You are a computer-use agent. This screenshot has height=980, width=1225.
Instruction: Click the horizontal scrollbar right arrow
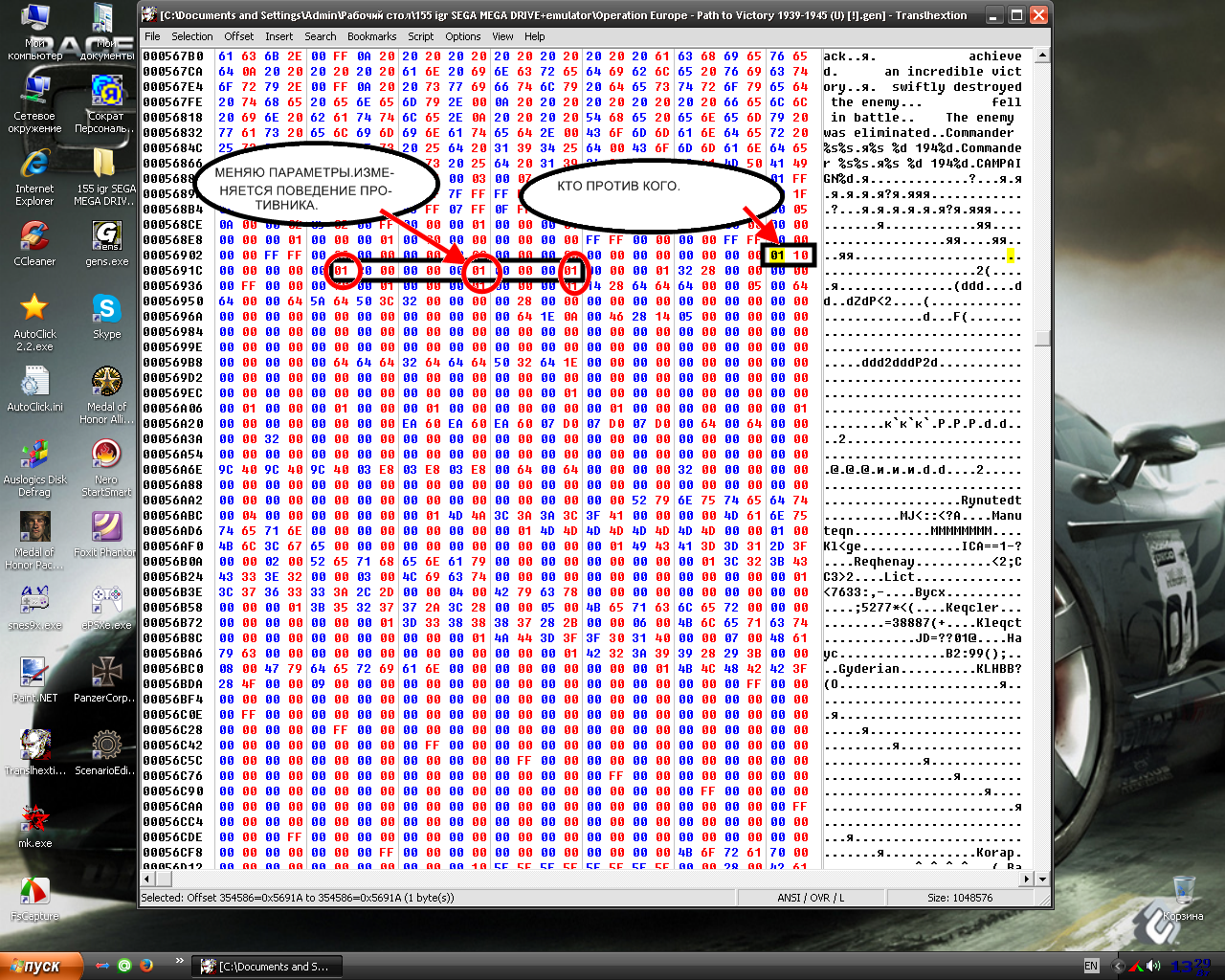(1027, 878)
